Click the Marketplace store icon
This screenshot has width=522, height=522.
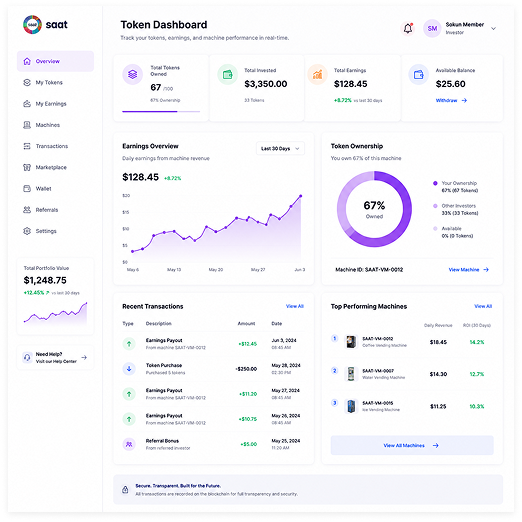tap(27, 167)
